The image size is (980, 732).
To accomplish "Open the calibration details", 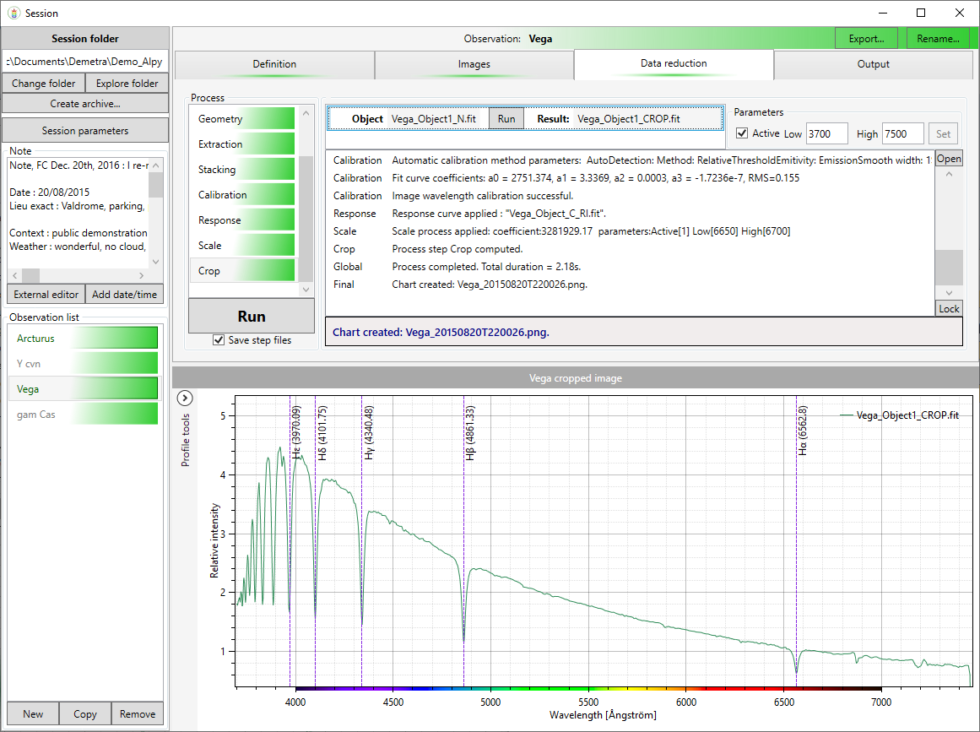I will [948, 158].
